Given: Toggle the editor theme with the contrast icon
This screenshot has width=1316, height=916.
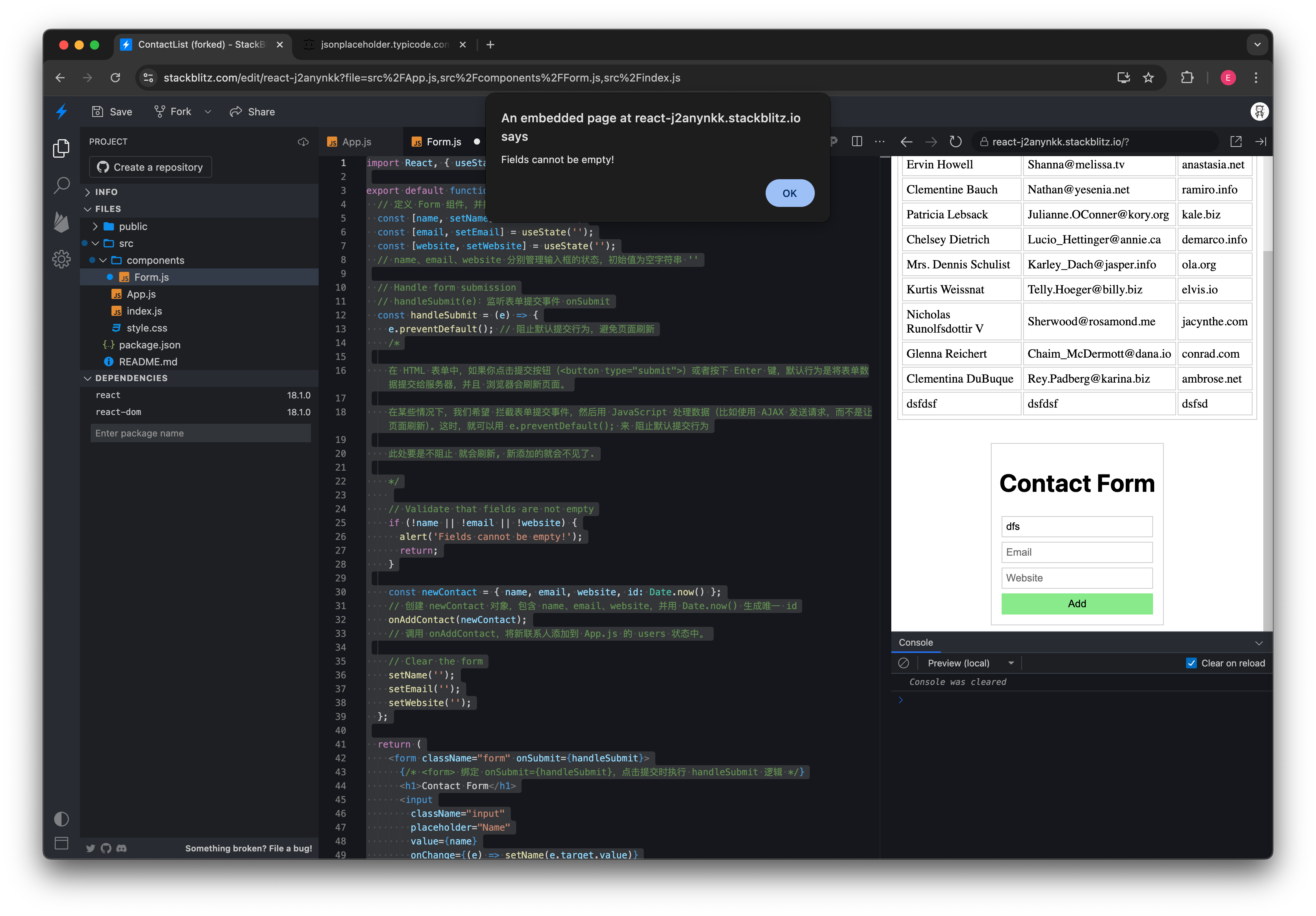Looking at the screenshot, I should coord(61,818).
